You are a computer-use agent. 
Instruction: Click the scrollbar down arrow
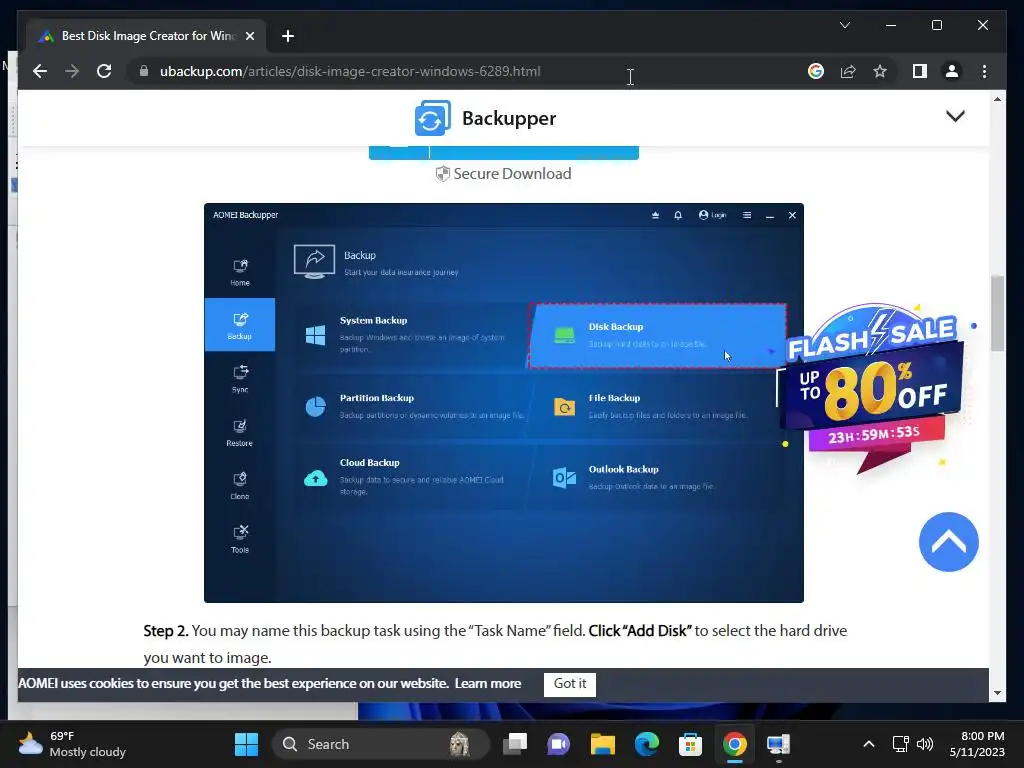coord(997,693)
